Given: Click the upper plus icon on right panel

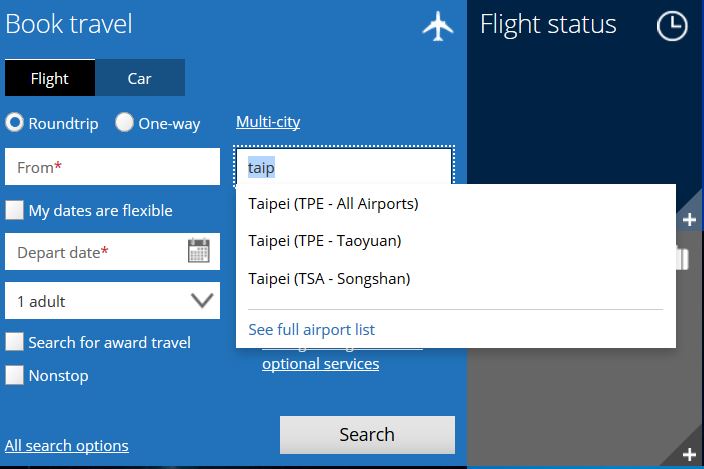Looking at the screenshot, I should pyautogui.click(x=689, y=219).
